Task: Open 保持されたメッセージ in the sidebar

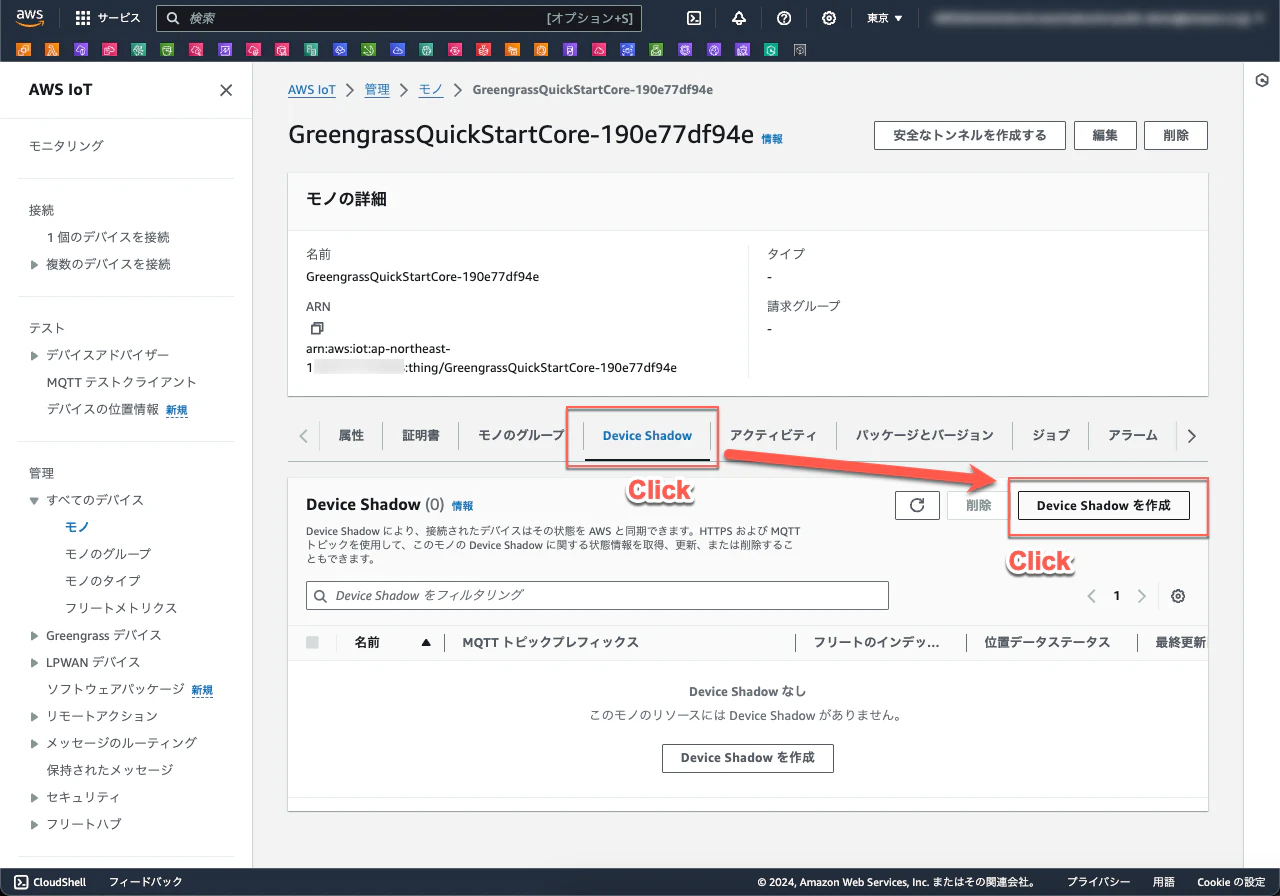Action: 110,770
